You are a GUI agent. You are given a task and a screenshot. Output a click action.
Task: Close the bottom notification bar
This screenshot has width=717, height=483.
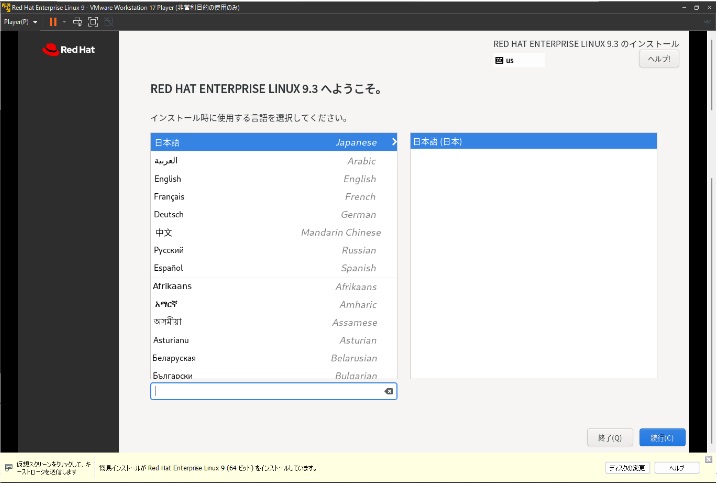708,459
